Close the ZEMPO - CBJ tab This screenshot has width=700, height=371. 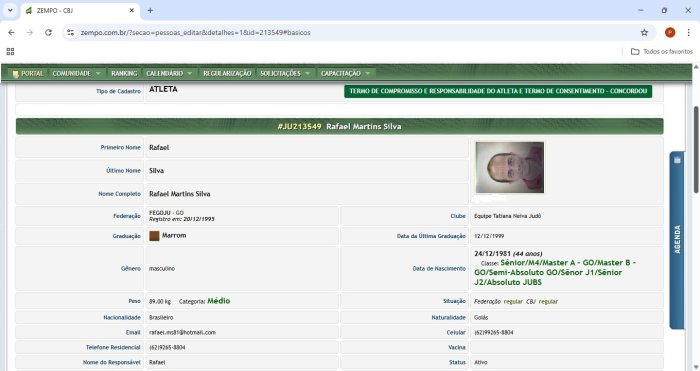pos(132,10)
